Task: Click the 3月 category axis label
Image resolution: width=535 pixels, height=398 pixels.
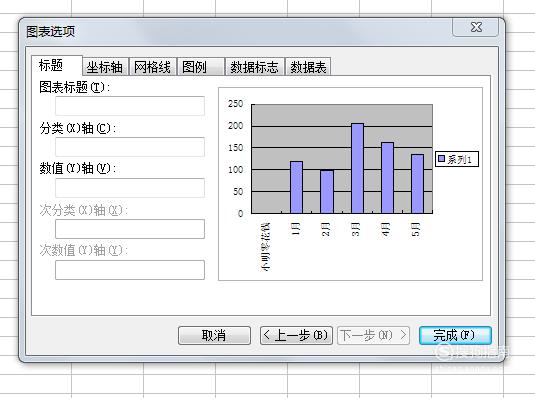Action: point(356,229)
